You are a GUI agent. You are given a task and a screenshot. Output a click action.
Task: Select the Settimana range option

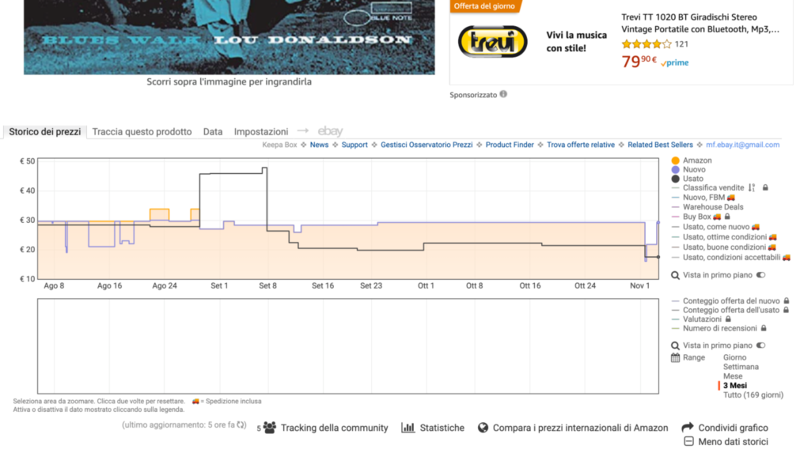pos(743,366)
